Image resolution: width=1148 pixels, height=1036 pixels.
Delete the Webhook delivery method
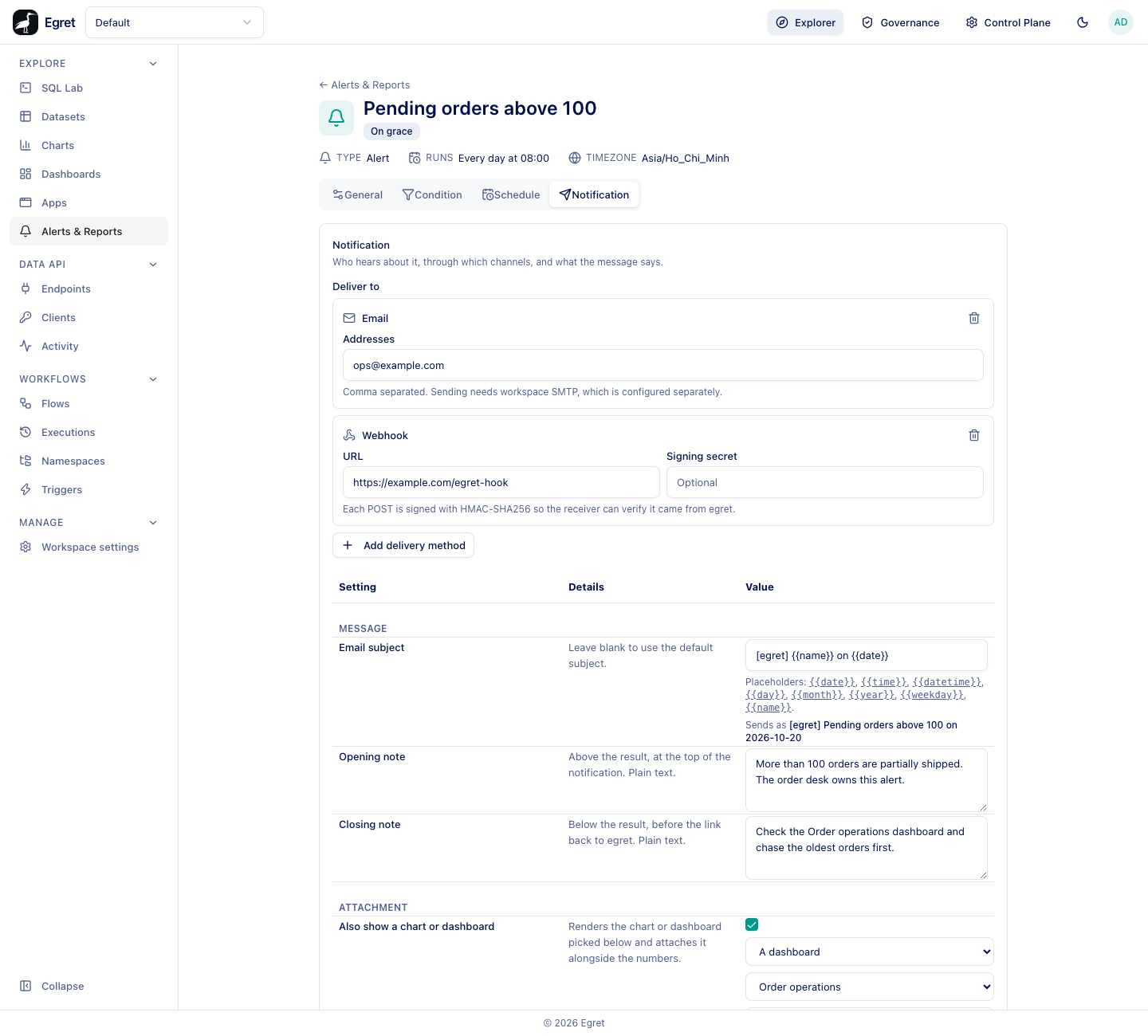974,435
